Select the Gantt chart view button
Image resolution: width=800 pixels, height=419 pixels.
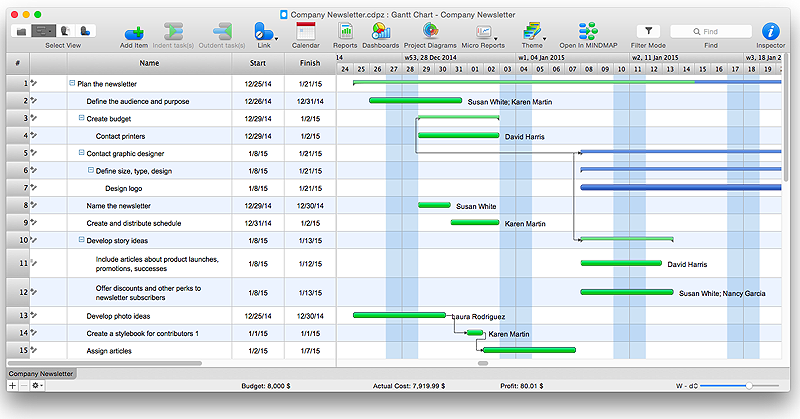pyautogui.click(x=43, y=31)
